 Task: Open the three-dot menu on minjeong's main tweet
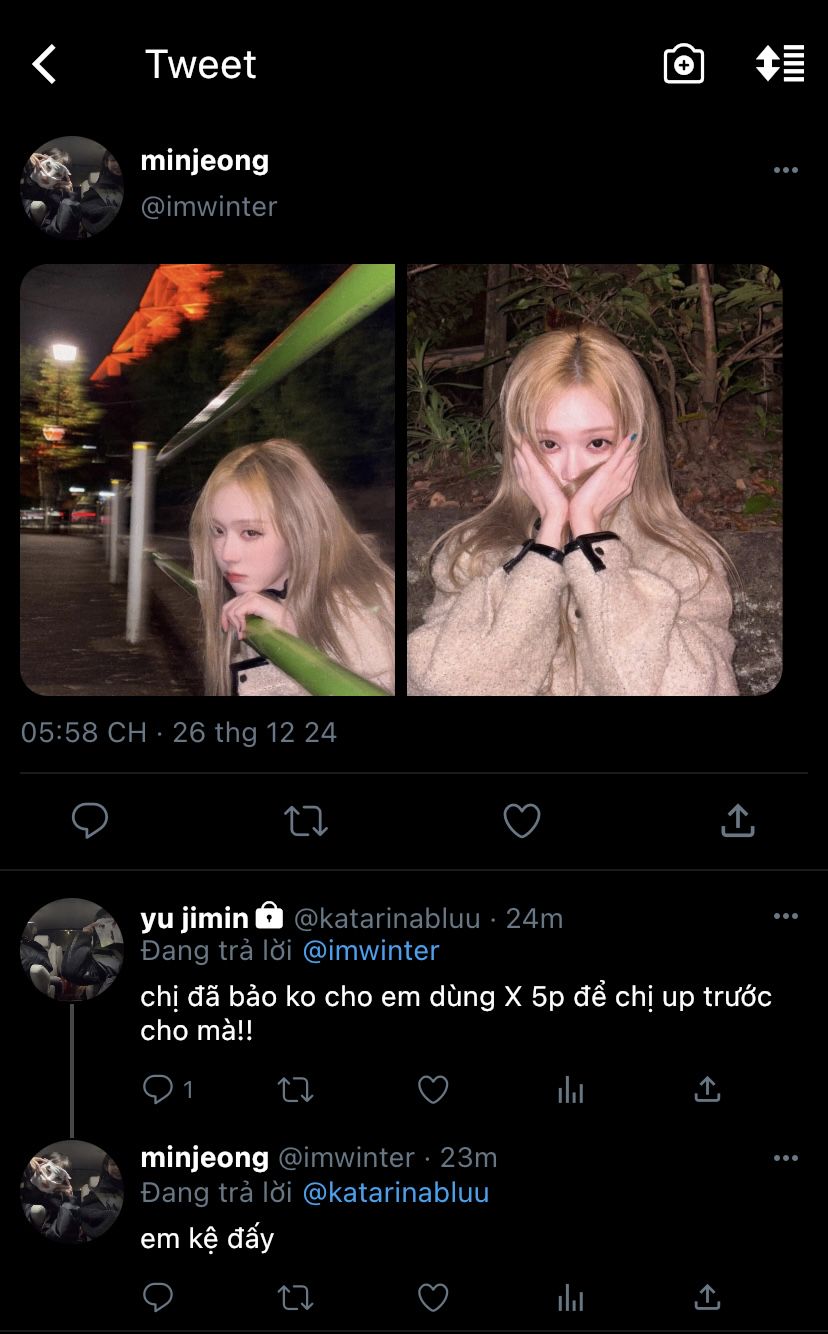pos(786,170)
